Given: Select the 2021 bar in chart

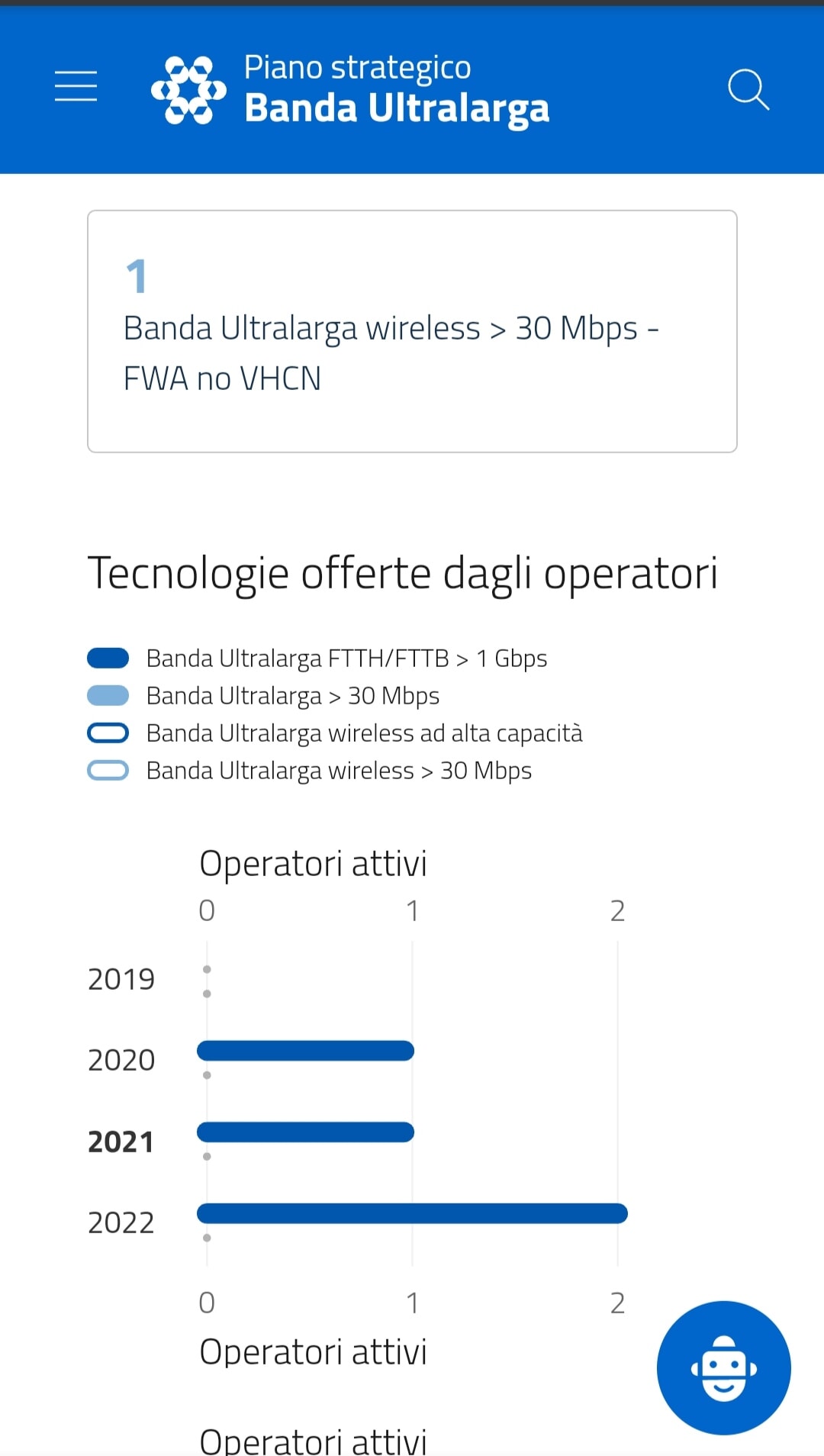Looking at the screenshot, I should tap(305, 1132).
